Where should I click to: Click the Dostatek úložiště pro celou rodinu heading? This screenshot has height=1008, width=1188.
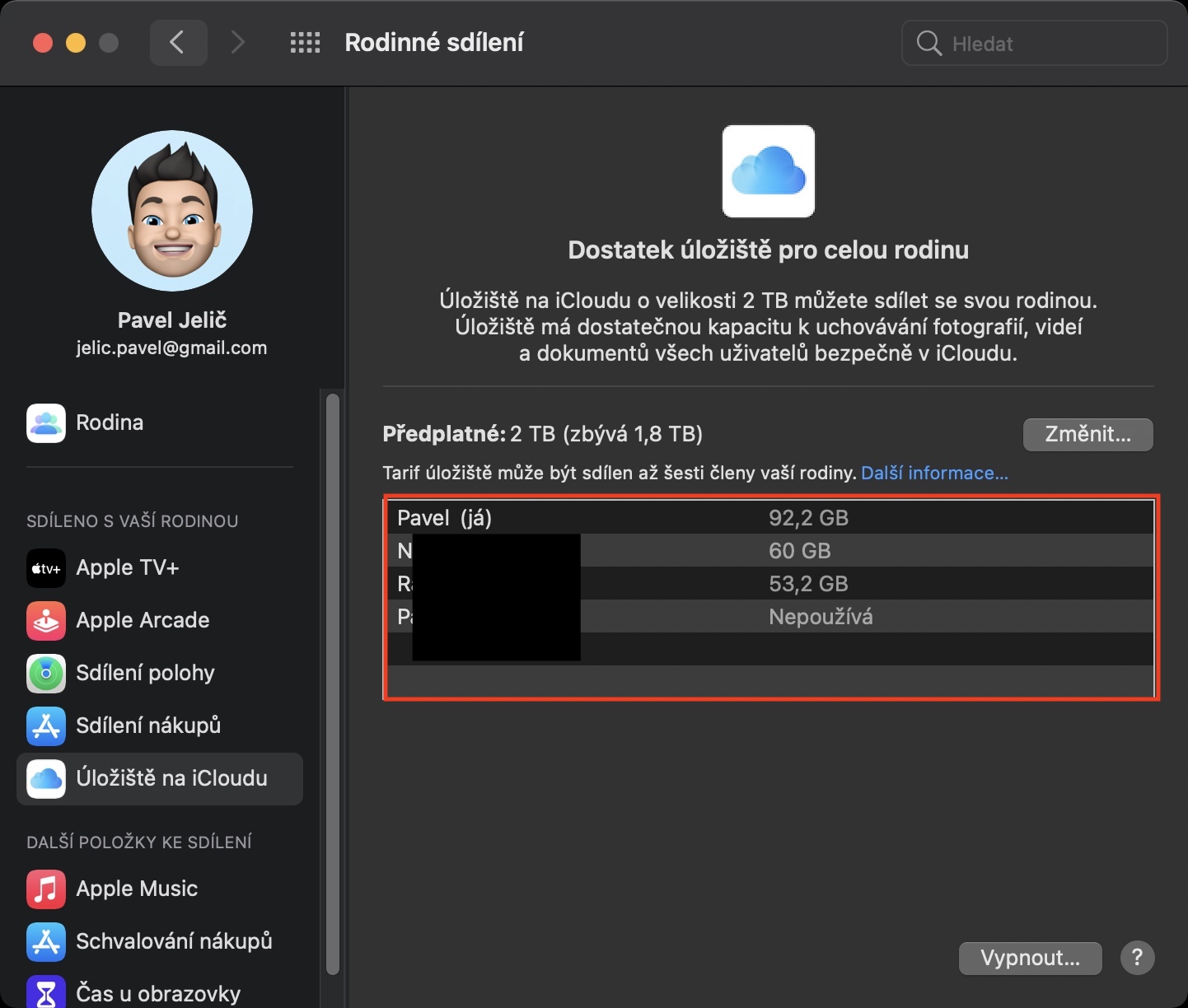click(x=769, y=250)
